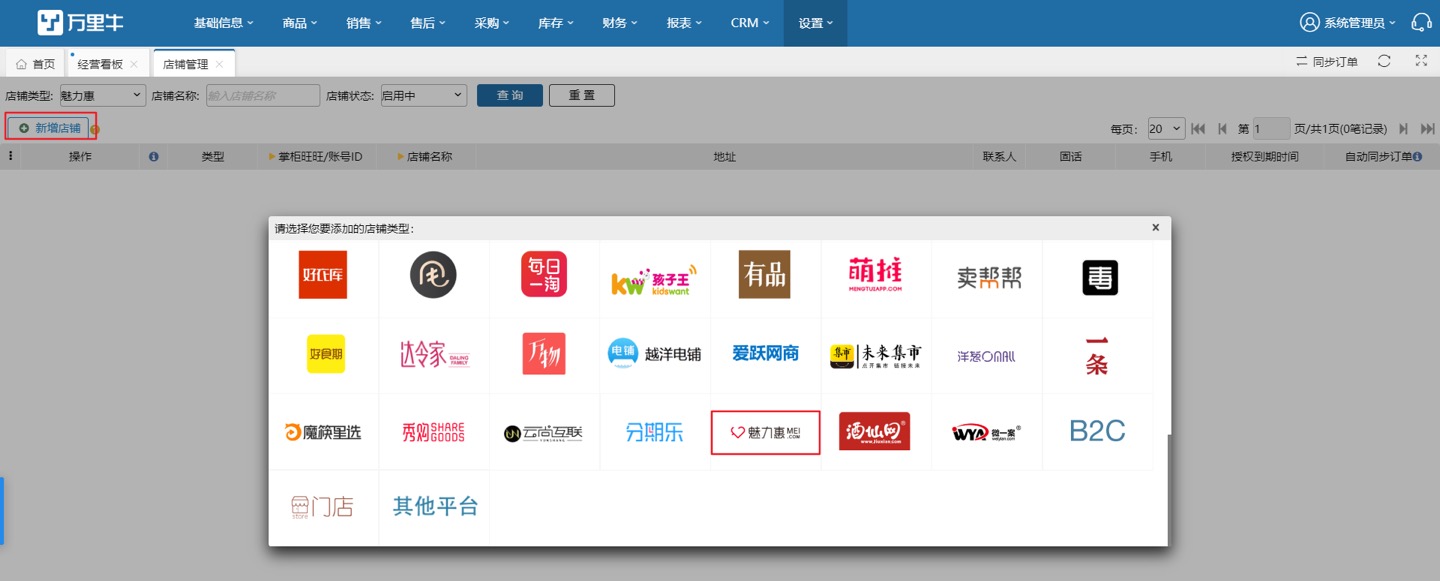Pick the 秀购 Share Goods logo
The width and height of the screenshot is (1440, 581).
[433, 432]
